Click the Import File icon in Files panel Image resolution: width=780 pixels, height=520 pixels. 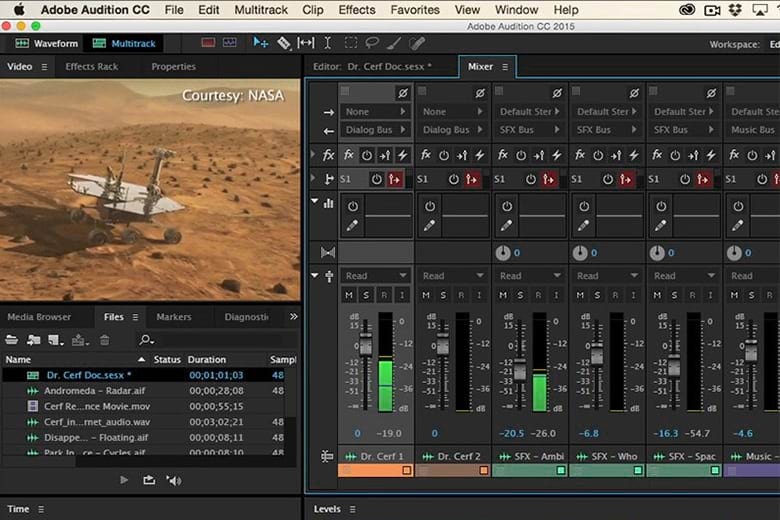click(34, 340)
